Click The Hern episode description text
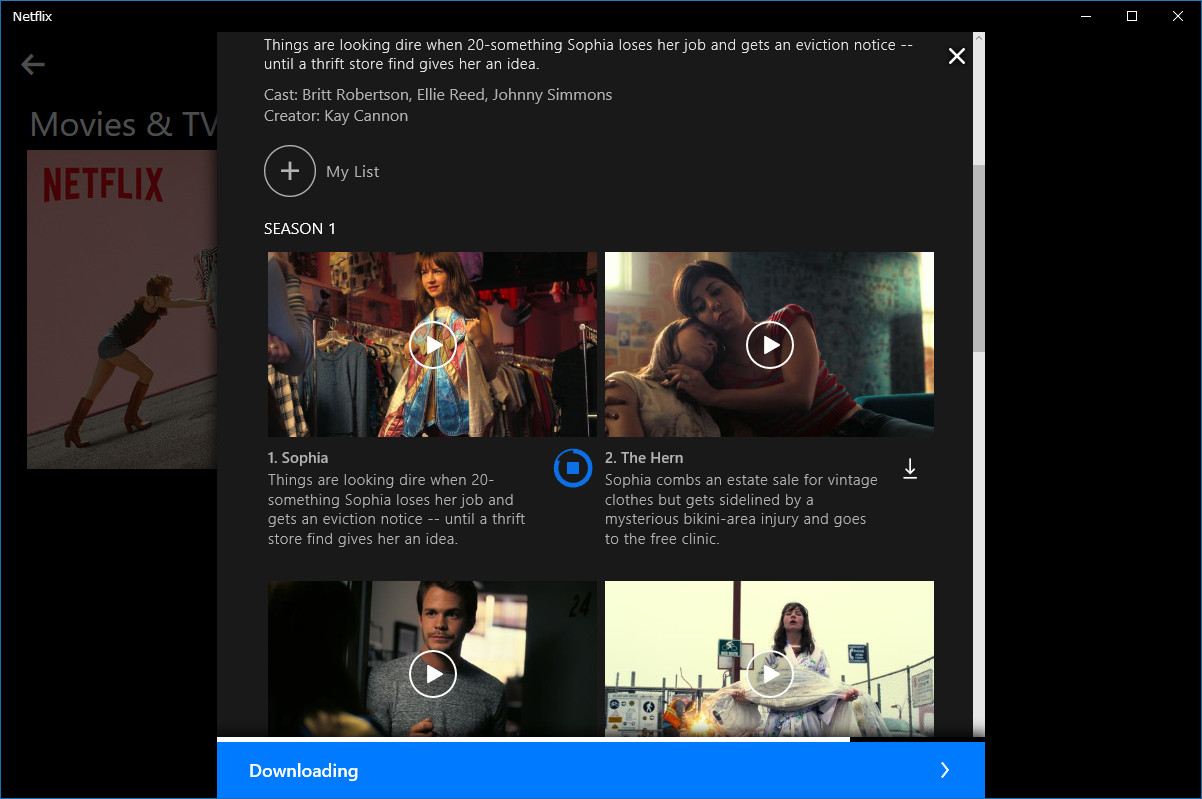 pyautogui.click(x=741, y=510)
